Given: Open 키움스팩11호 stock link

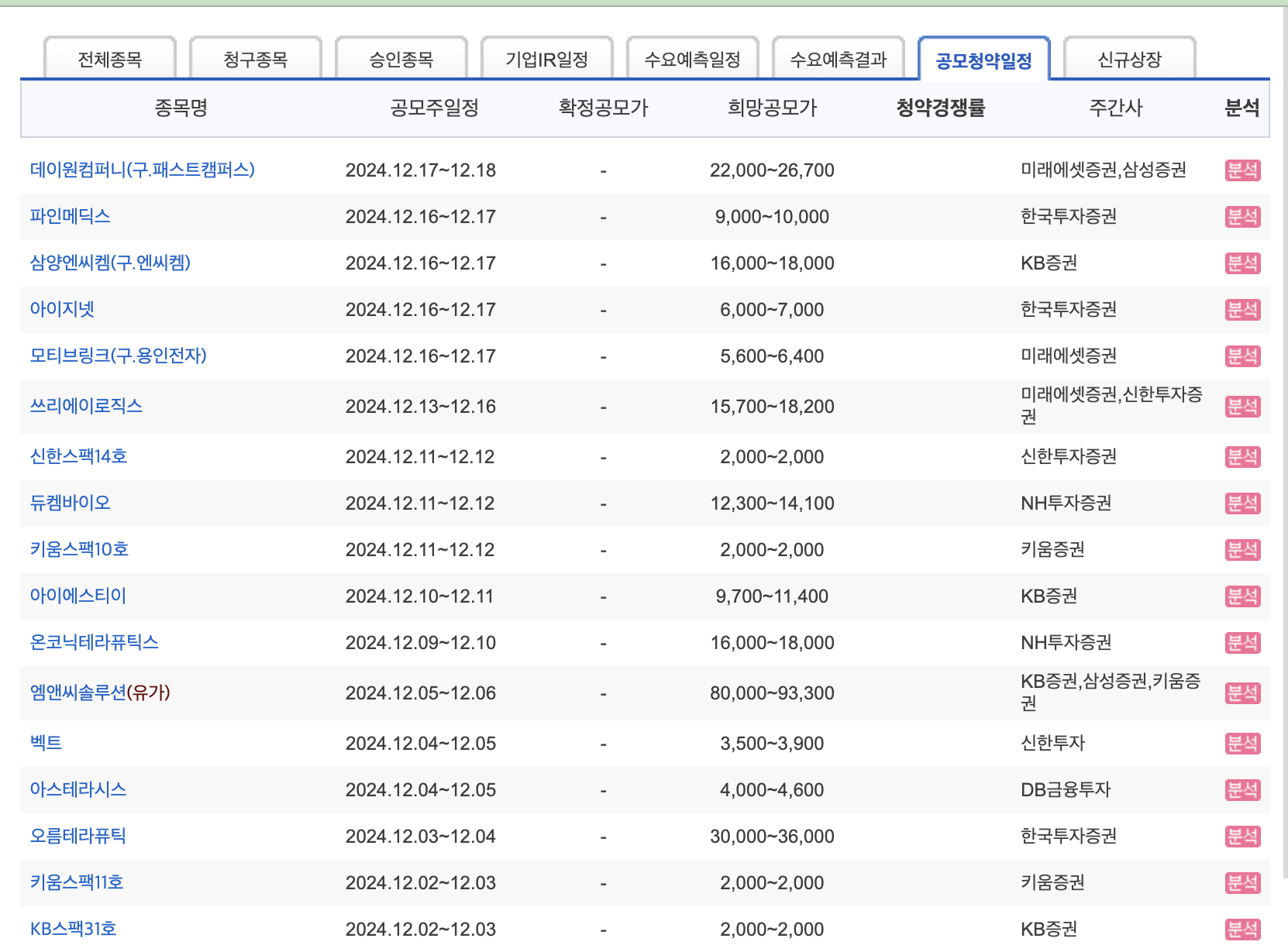Looking at the screenshot, I should point(77,882).
